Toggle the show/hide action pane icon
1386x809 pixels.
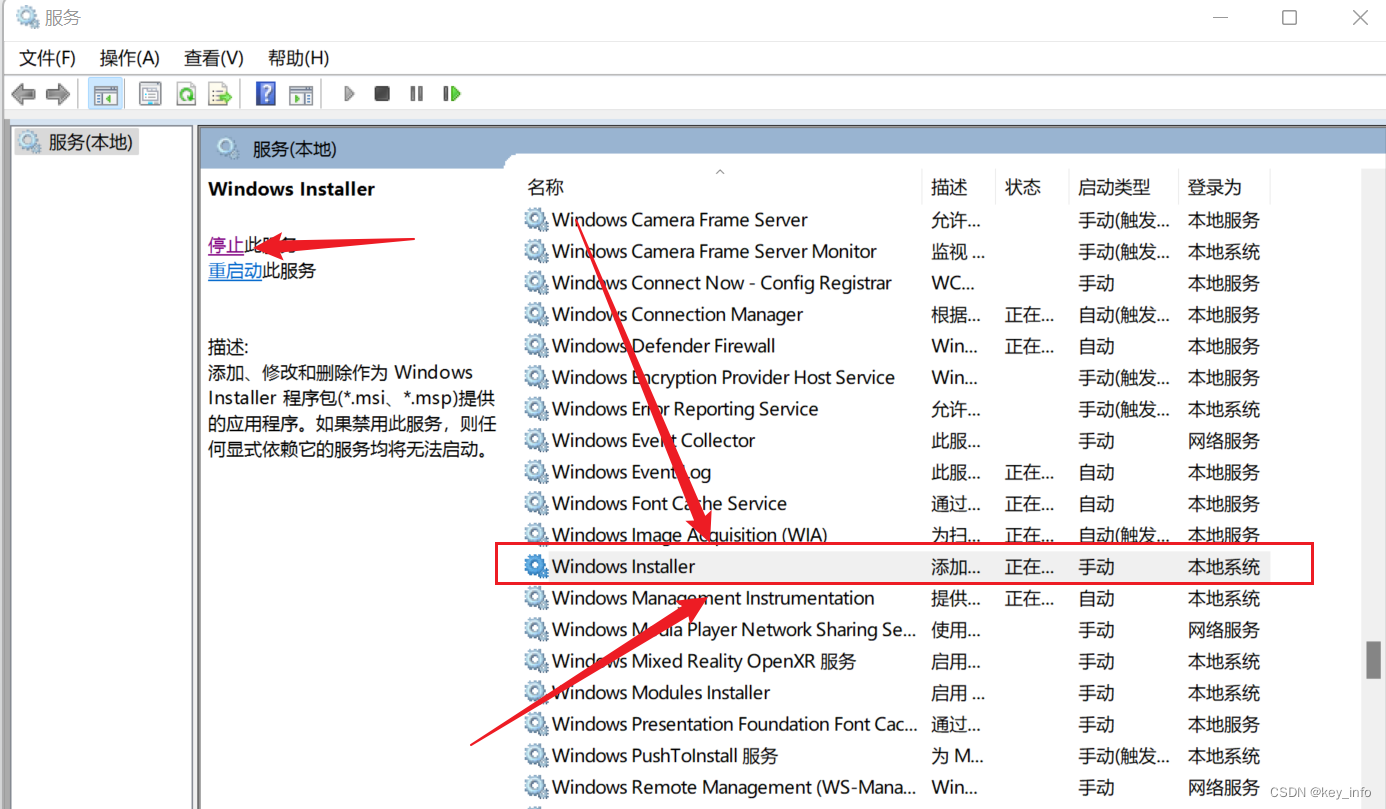(x=301, y=95)
